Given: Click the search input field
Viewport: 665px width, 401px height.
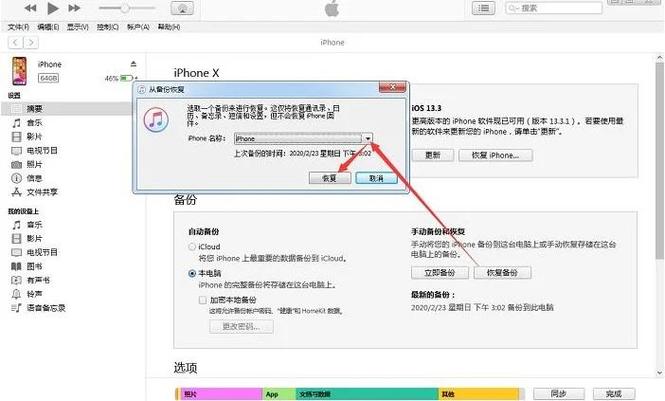Looking at the screenshot, I should [553, 8].
